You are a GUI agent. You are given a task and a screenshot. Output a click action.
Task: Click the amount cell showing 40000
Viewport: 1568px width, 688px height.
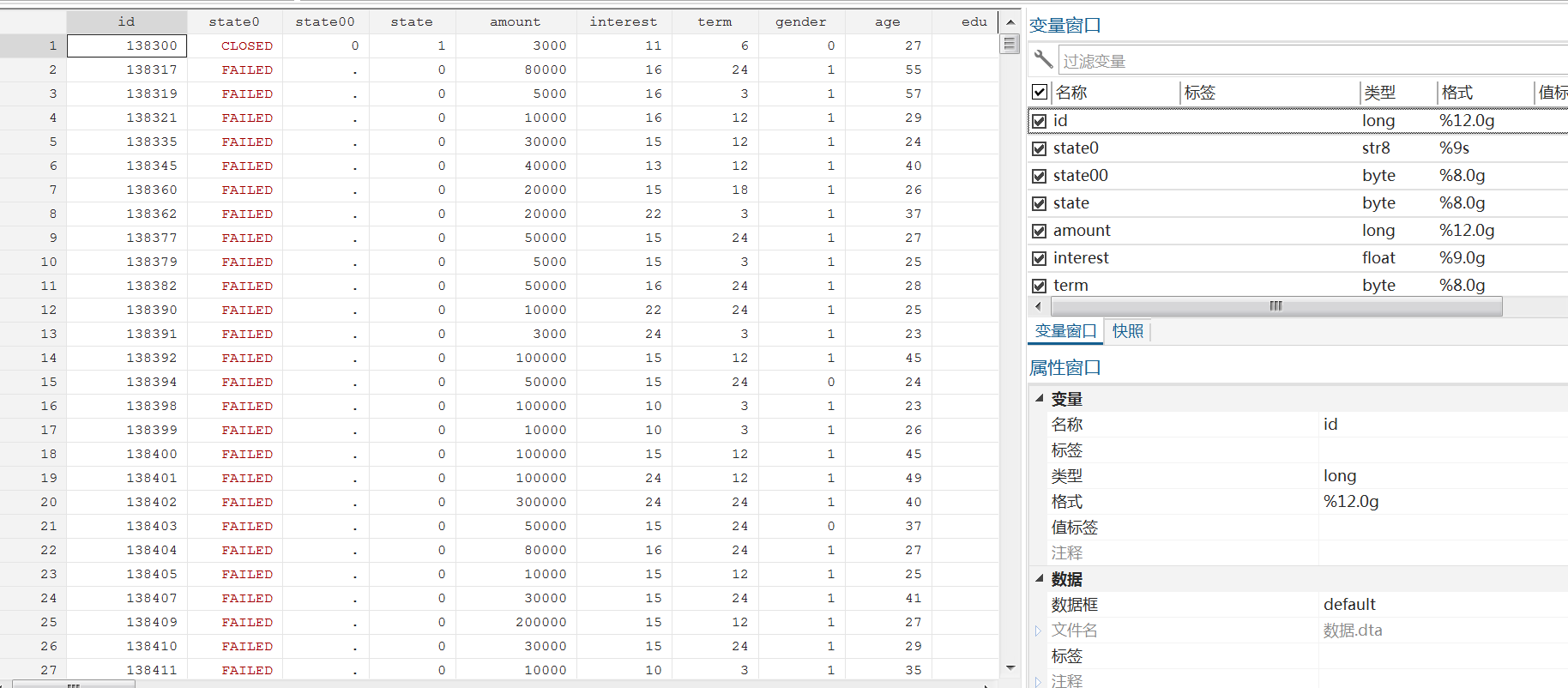tap(516, 166)
